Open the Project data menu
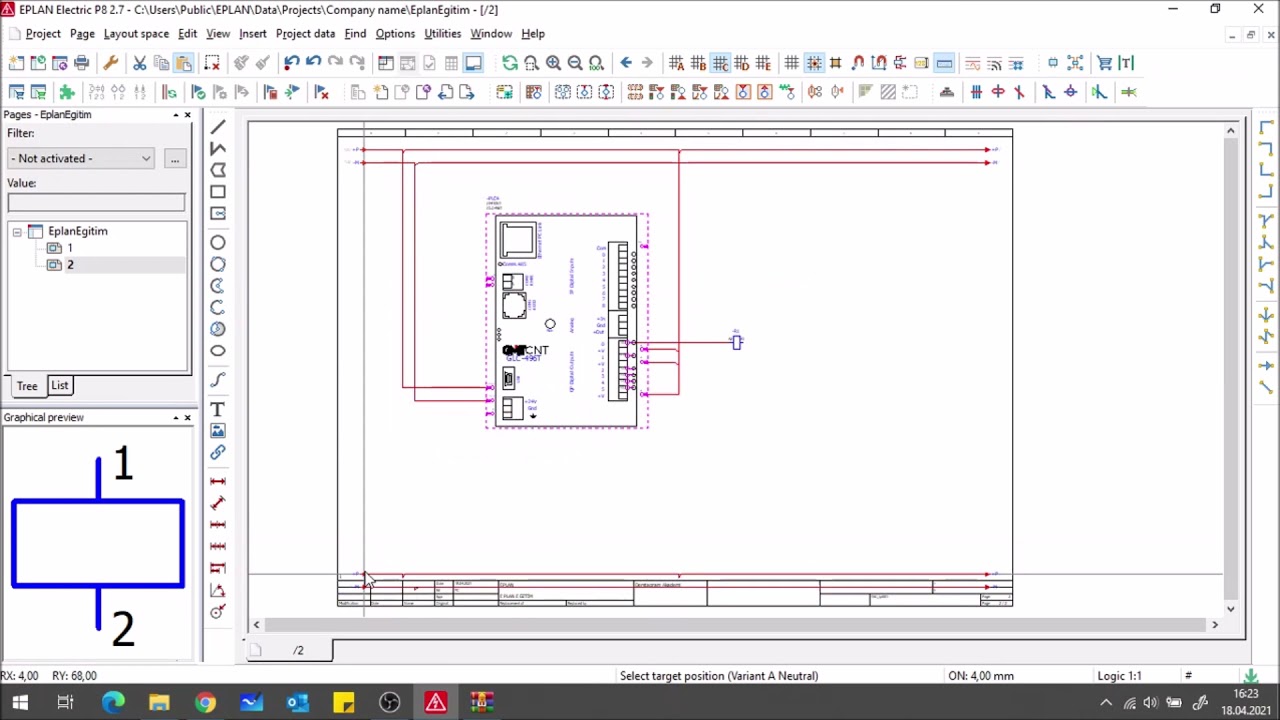The image size is (1280, 720). pos(305,33)
